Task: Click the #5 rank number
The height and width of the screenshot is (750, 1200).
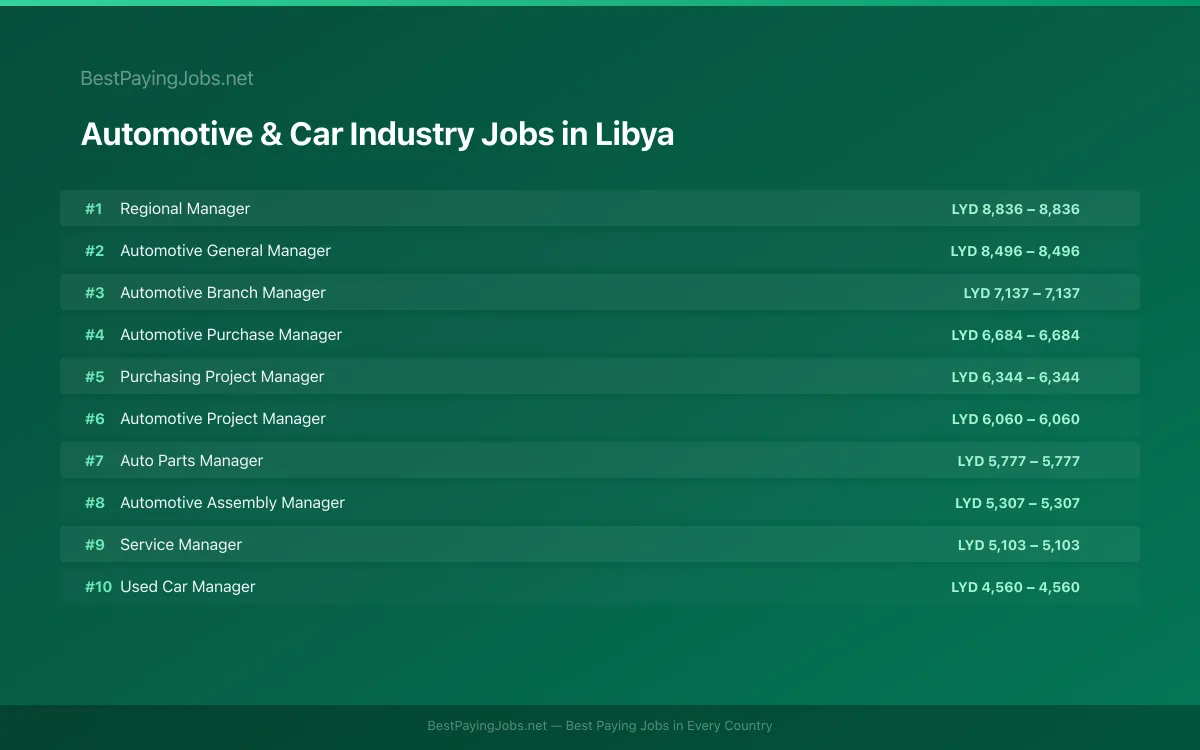Action: click(x=94, y=377)
